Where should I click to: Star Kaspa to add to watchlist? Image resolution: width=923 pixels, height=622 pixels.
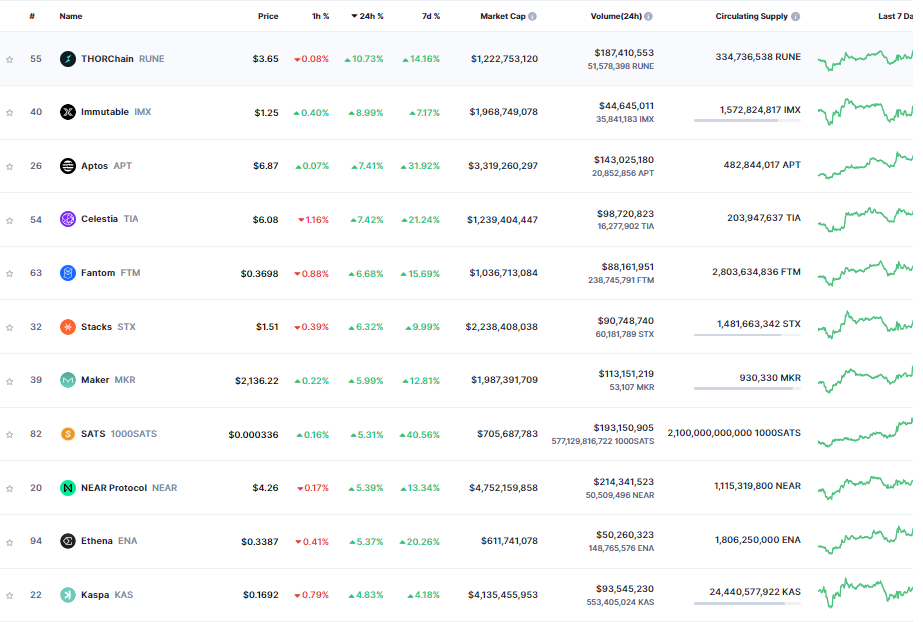pos(9,596)
